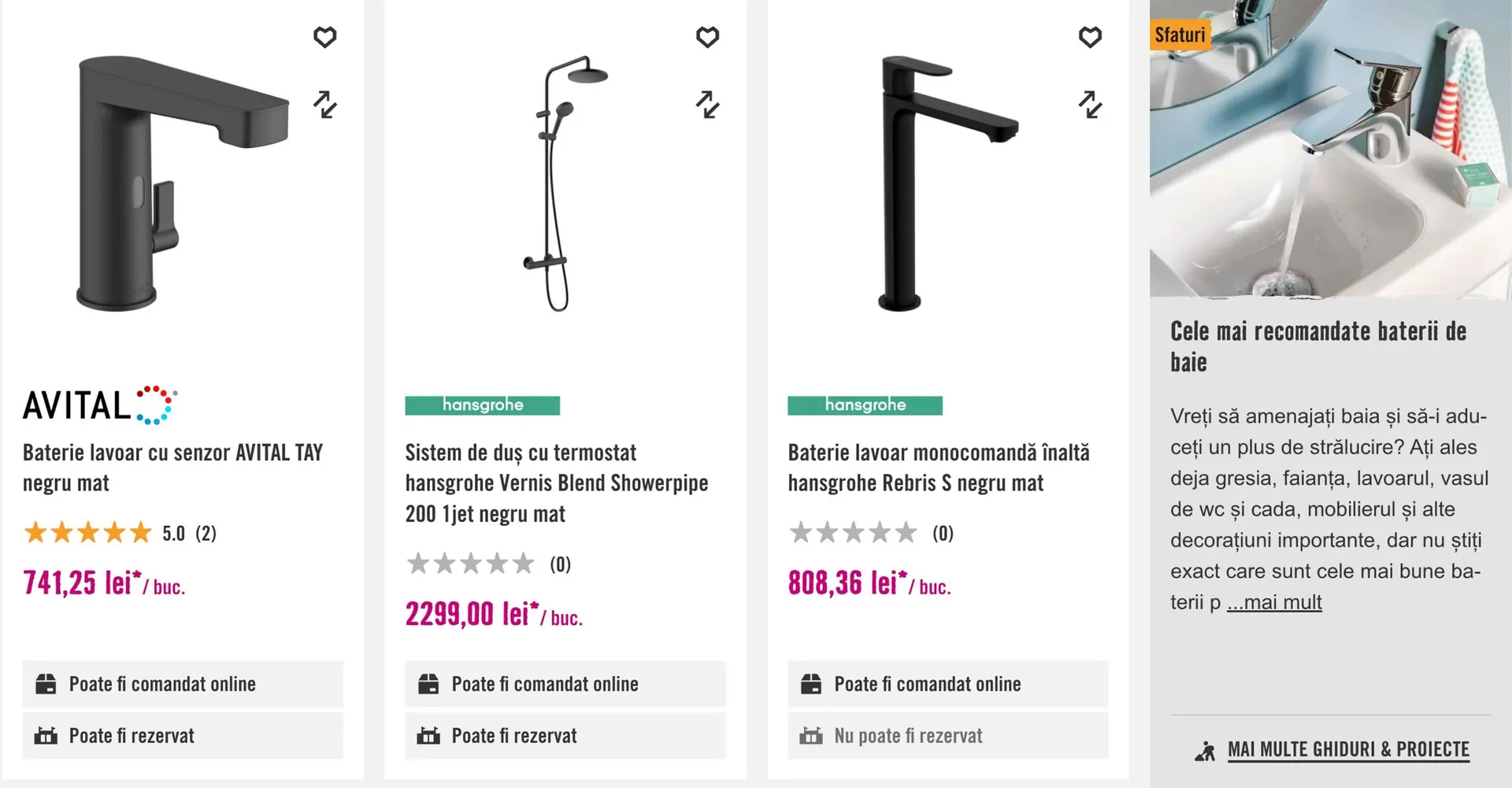
Task: Favorite the Vernis Blend Showerpipe with heart
Action: click(707, 37)
